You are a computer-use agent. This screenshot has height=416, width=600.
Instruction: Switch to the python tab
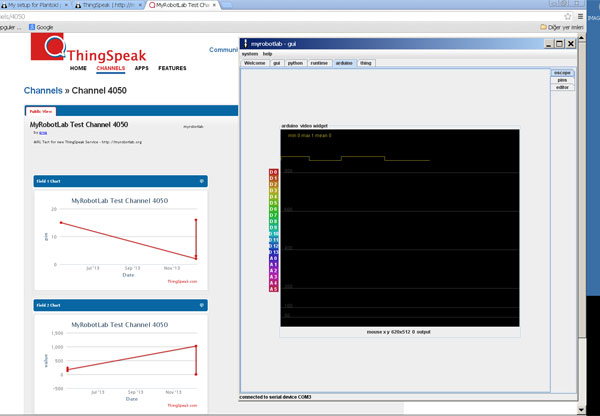295,63
